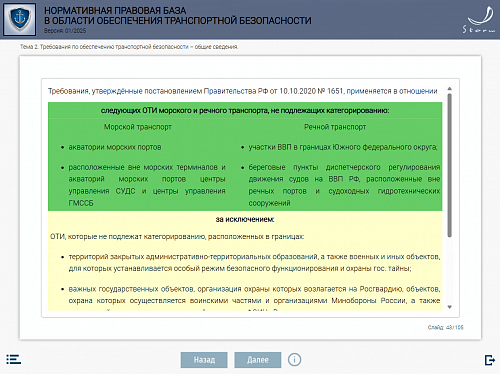Click the 'за исключением:' heading
Image resolution: width=500 pixels, height=374 pixels.
coord(245,219)
